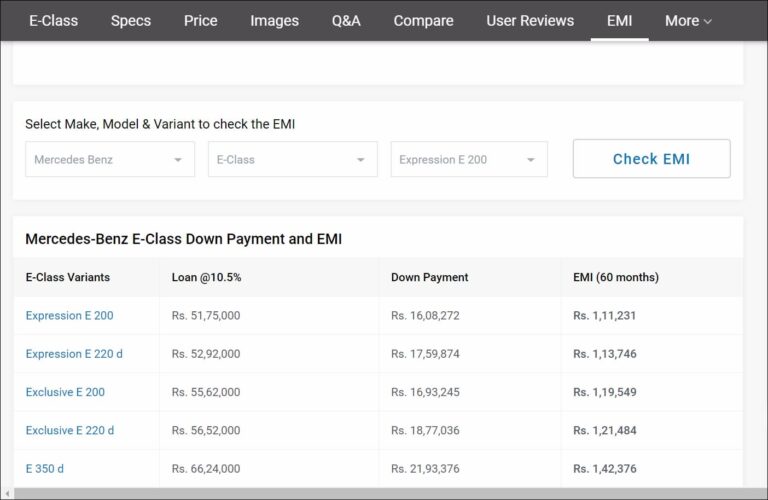768x500 pixels.
Task: View the User Reviews tab
Action: pos(530,21)
